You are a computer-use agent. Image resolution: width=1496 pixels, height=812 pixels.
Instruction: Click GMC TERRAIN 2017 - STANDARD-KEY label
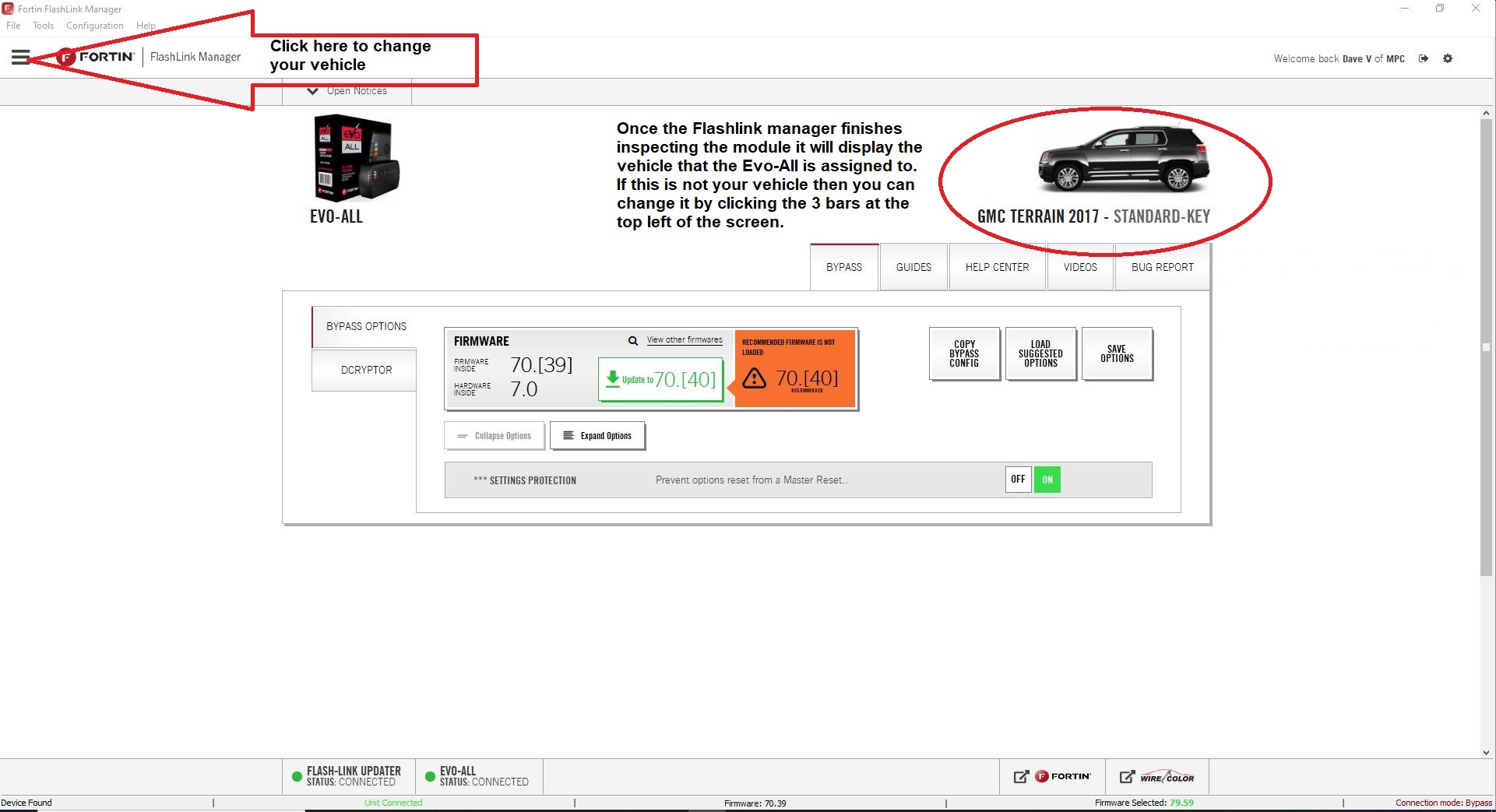coord(1093,216)
